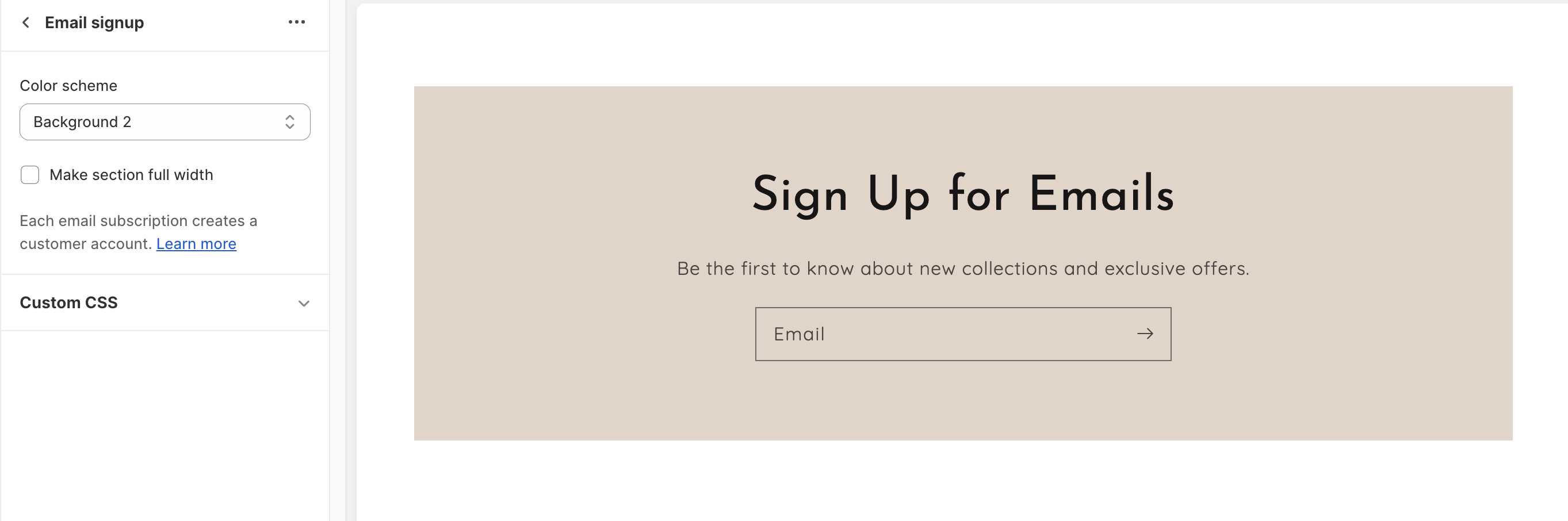Click the 'exclusive offers' text in preview
1568x521 pixels.
click(1176, 269)
